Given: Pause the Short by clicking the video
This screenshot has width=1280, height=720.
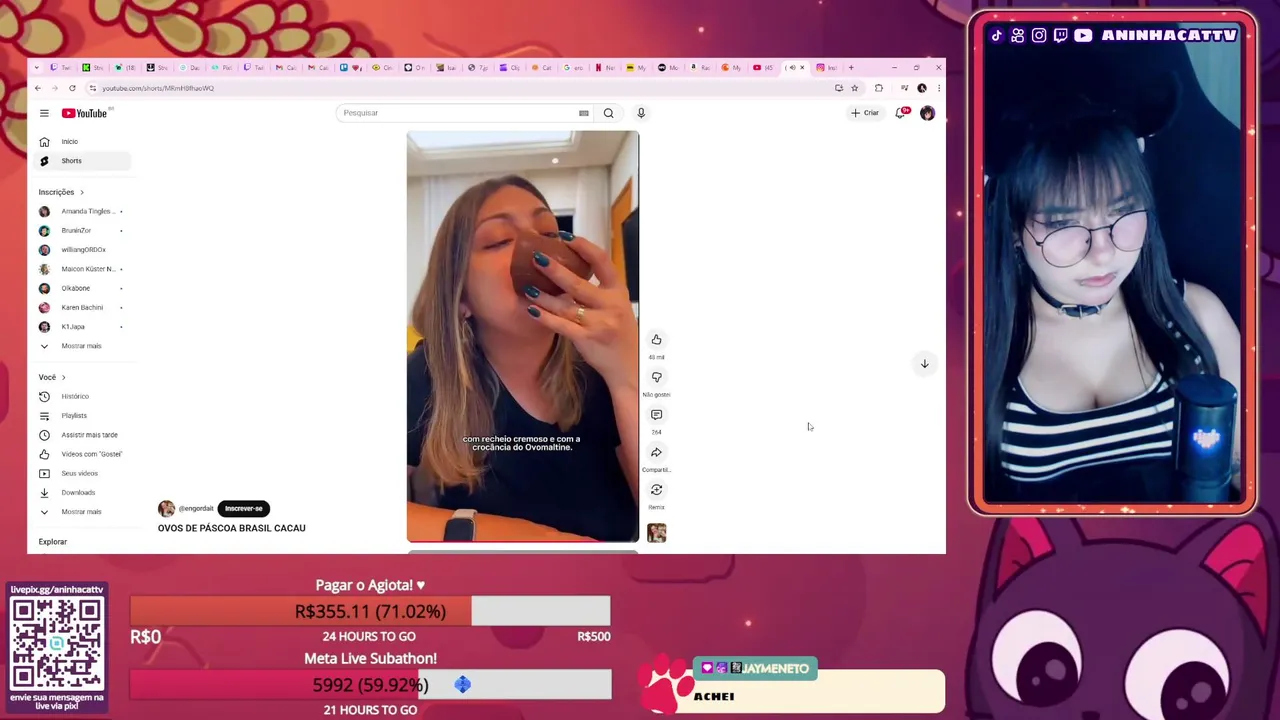Looking at the screenshot, I should [x=522, y=336].
